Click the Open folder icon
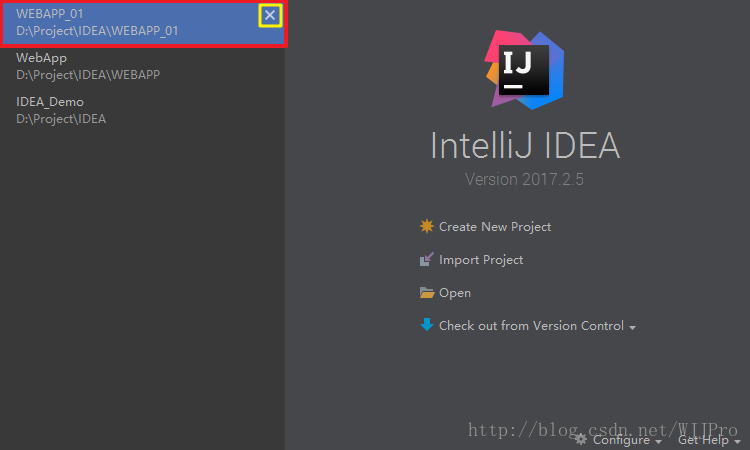Image resolution: width=750 pixels, height=450 pixels. (427, 293)
